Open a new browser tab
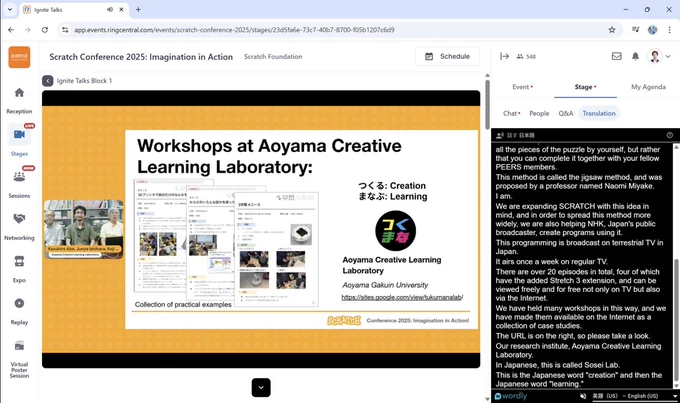The width and height of the screenshot is (680, 403). 138,10
